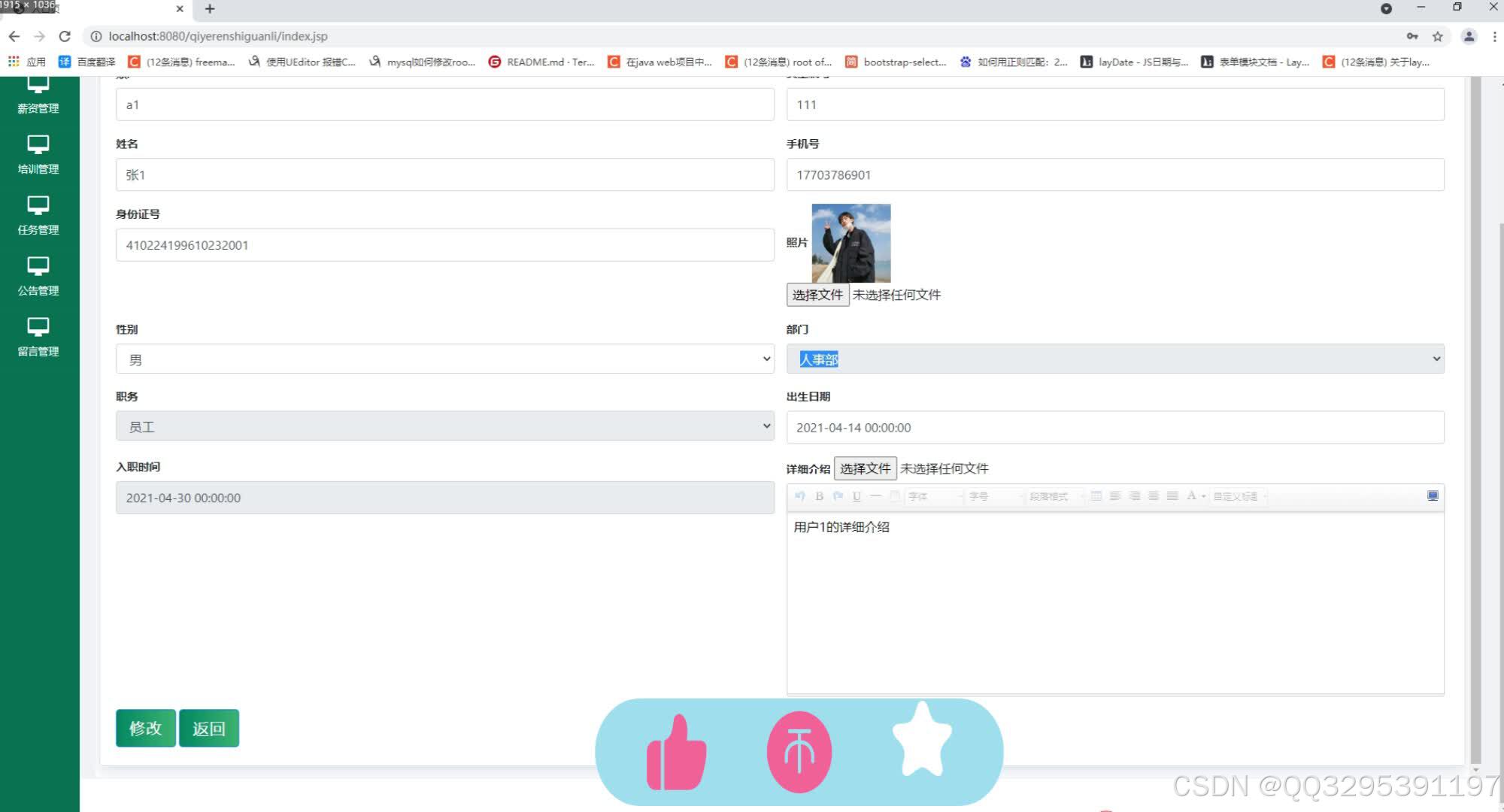Open the 表单模块文档 bookmark
This screenshot has height=812, width=1504.
pos(1255,62)
